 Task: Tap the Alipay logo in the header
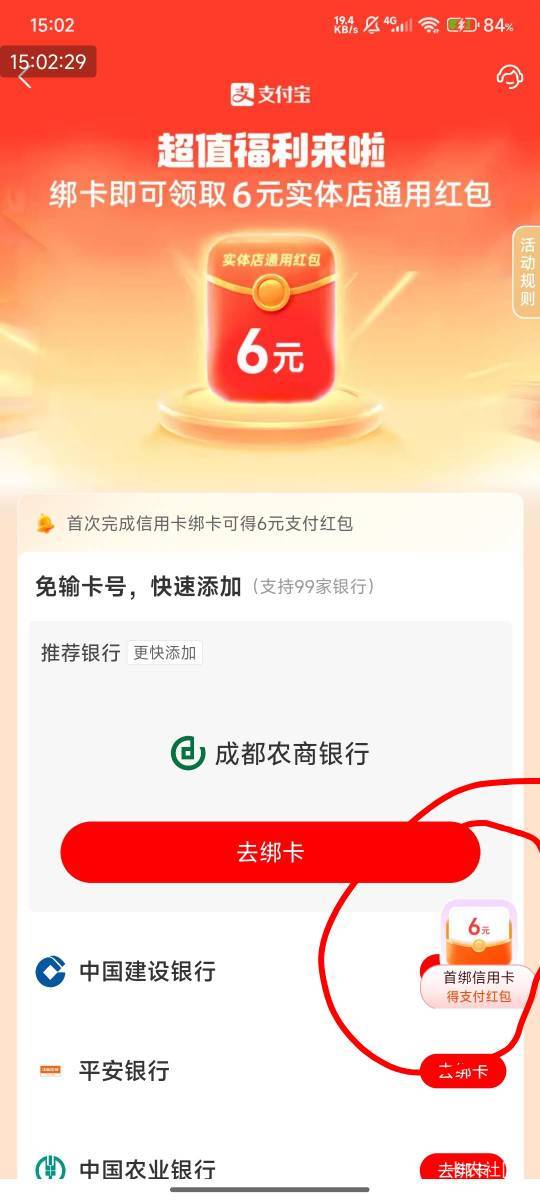pos(269,94)
